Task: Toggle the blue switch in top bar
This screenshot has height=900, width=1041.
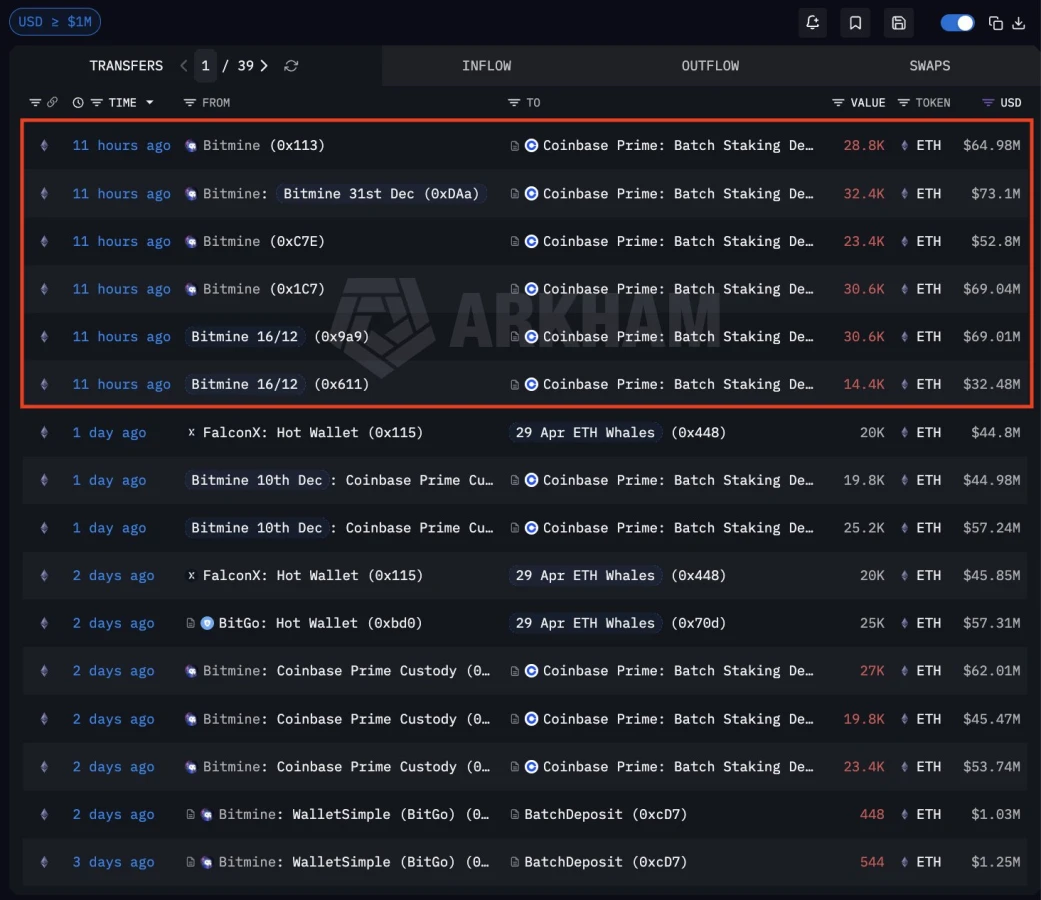Action: pyautogui.click(x=957, y=23)
